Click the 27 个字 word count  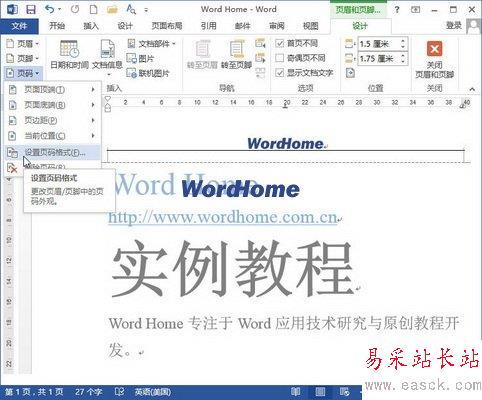point(88,392)
